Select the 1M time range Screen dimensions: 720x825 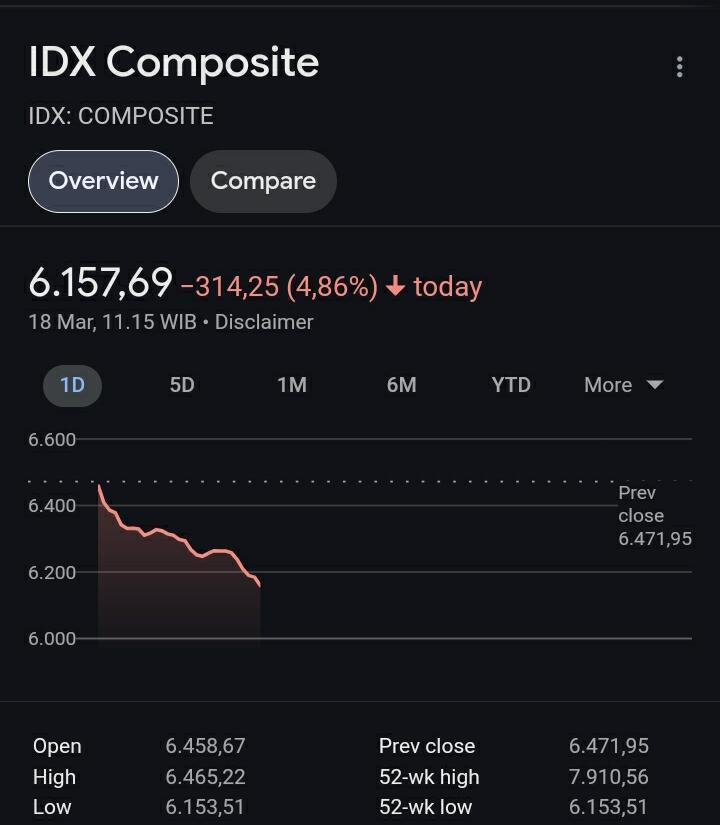click(x=292, y=385)
